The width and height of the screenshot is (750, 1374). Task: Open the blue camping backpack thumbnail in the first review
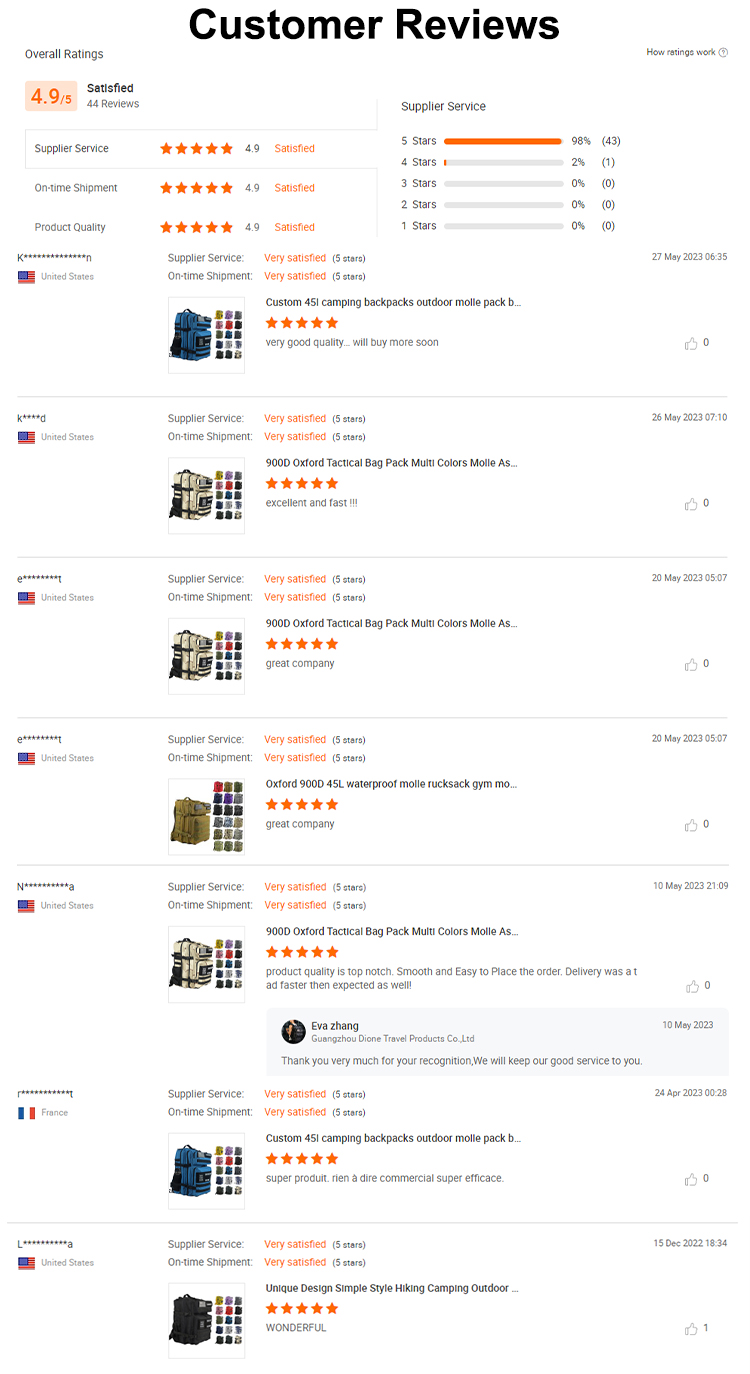[206, 335]
